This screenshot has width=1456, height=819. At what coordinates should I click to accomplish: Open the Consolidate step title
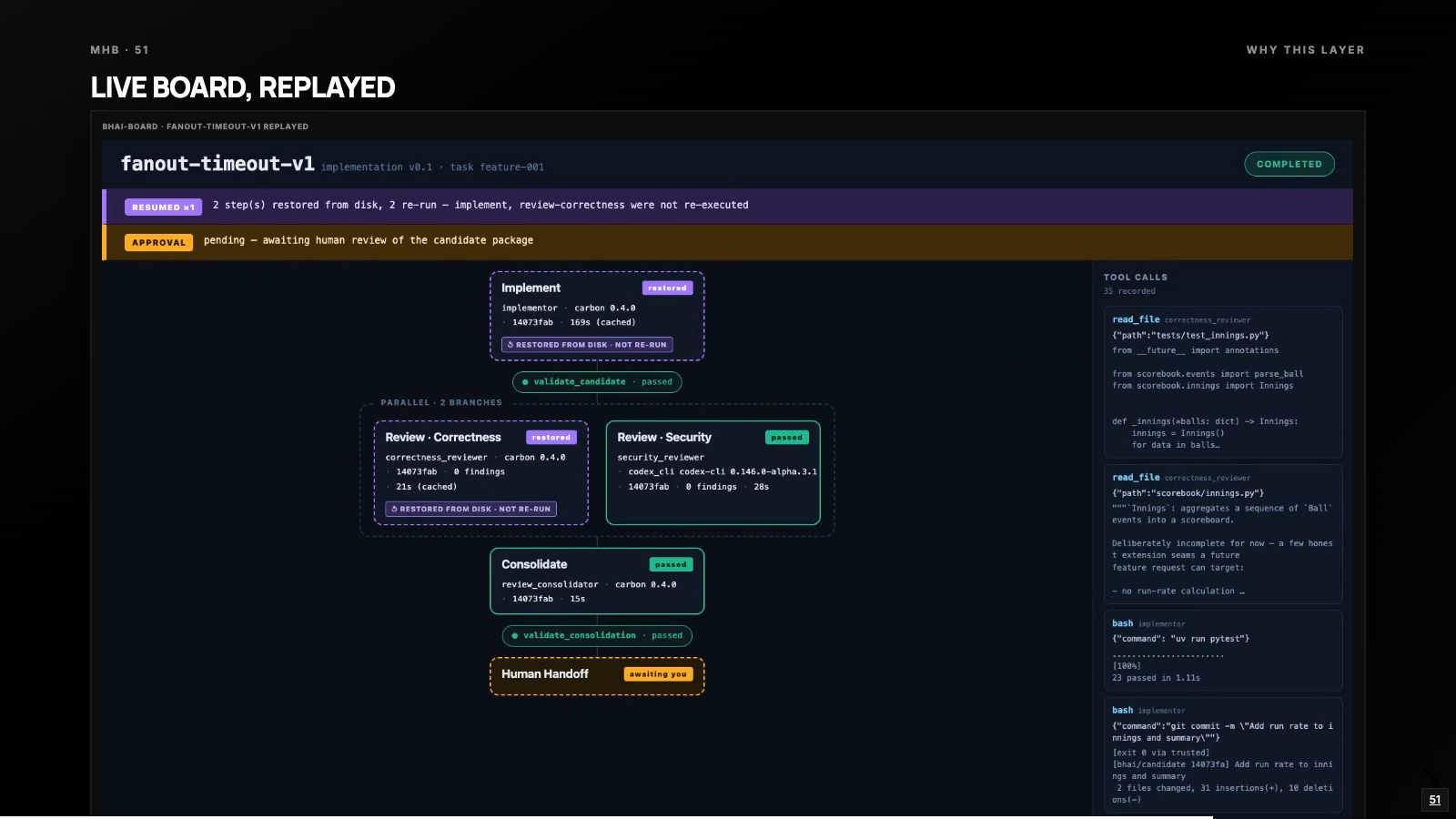coord(534,565)
